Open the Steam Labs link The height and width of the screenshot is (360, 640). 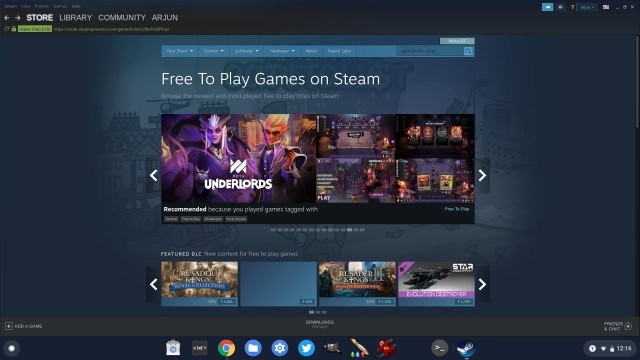pyautogui.click(x=339, y=51)
